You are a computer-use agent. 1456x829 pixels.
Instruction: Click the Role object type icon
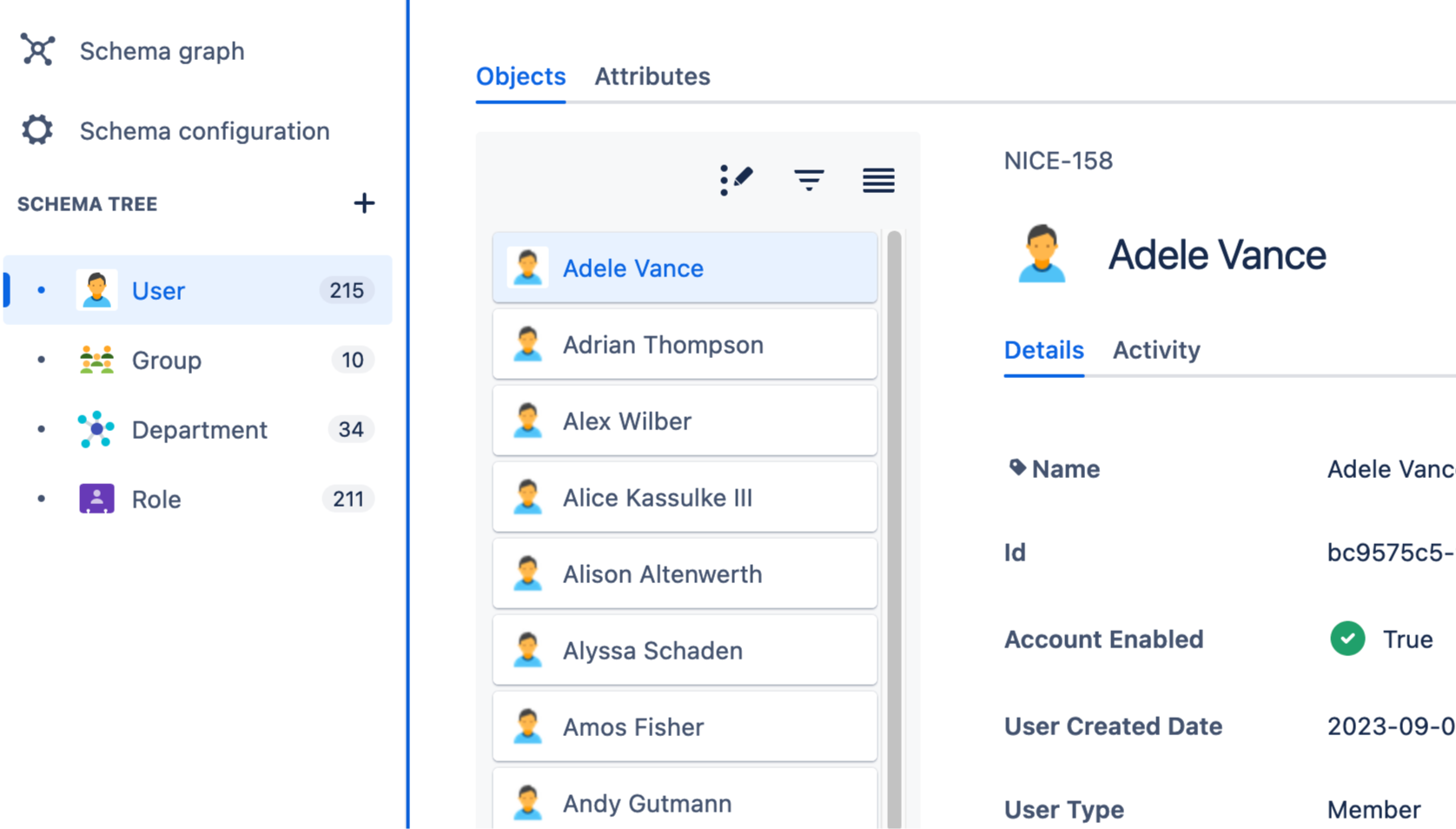click(96, 499)
